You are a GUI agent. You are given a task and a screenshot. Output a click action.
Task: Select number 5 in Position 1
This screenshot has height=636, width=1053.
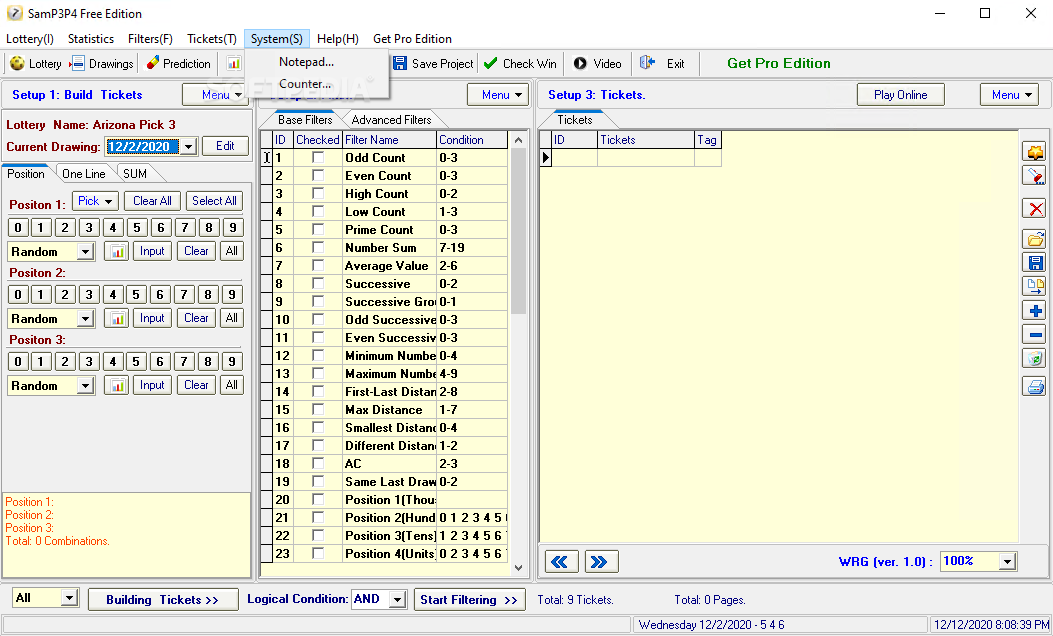tap(137, 228)
